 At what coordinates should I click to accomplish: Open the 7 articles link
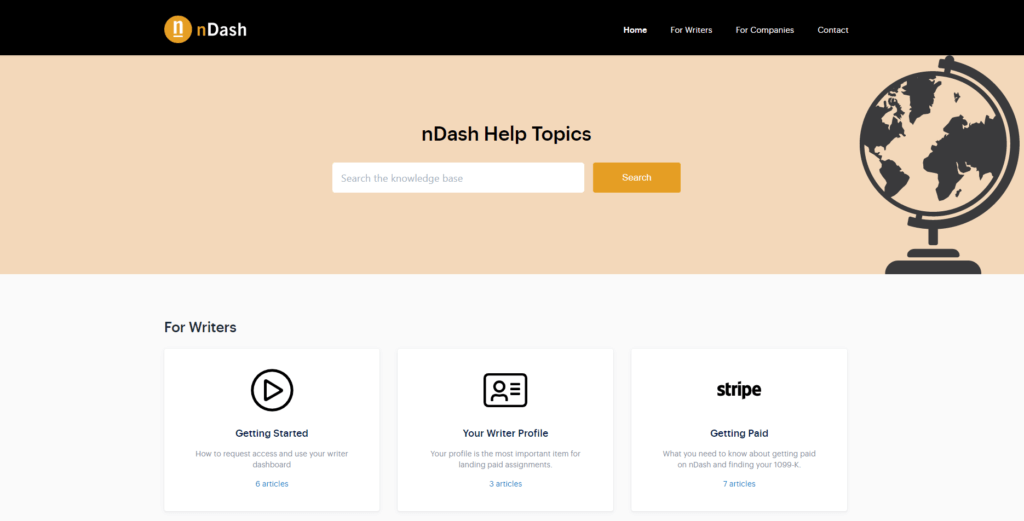[x=739, y=484]
